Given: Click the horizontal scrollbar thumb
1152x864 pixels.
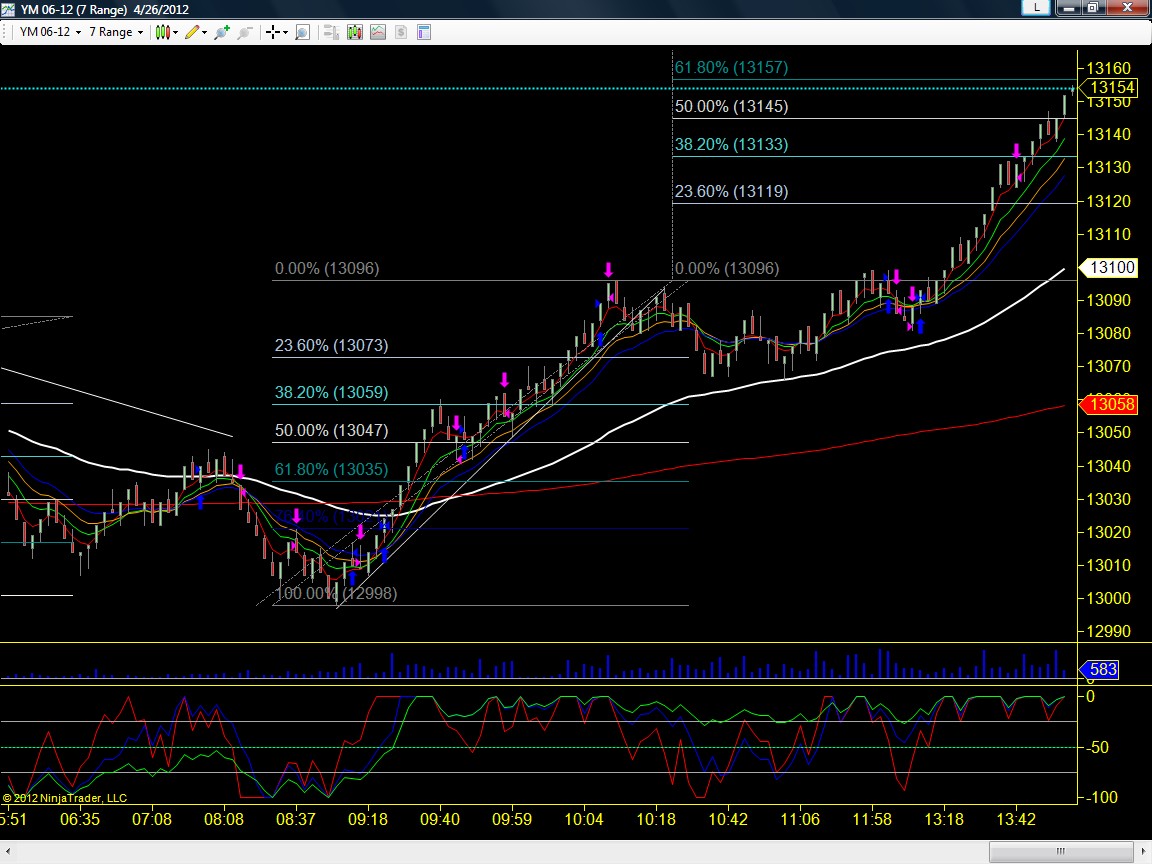Looking at the screenshot, I should pos(1060,851).
